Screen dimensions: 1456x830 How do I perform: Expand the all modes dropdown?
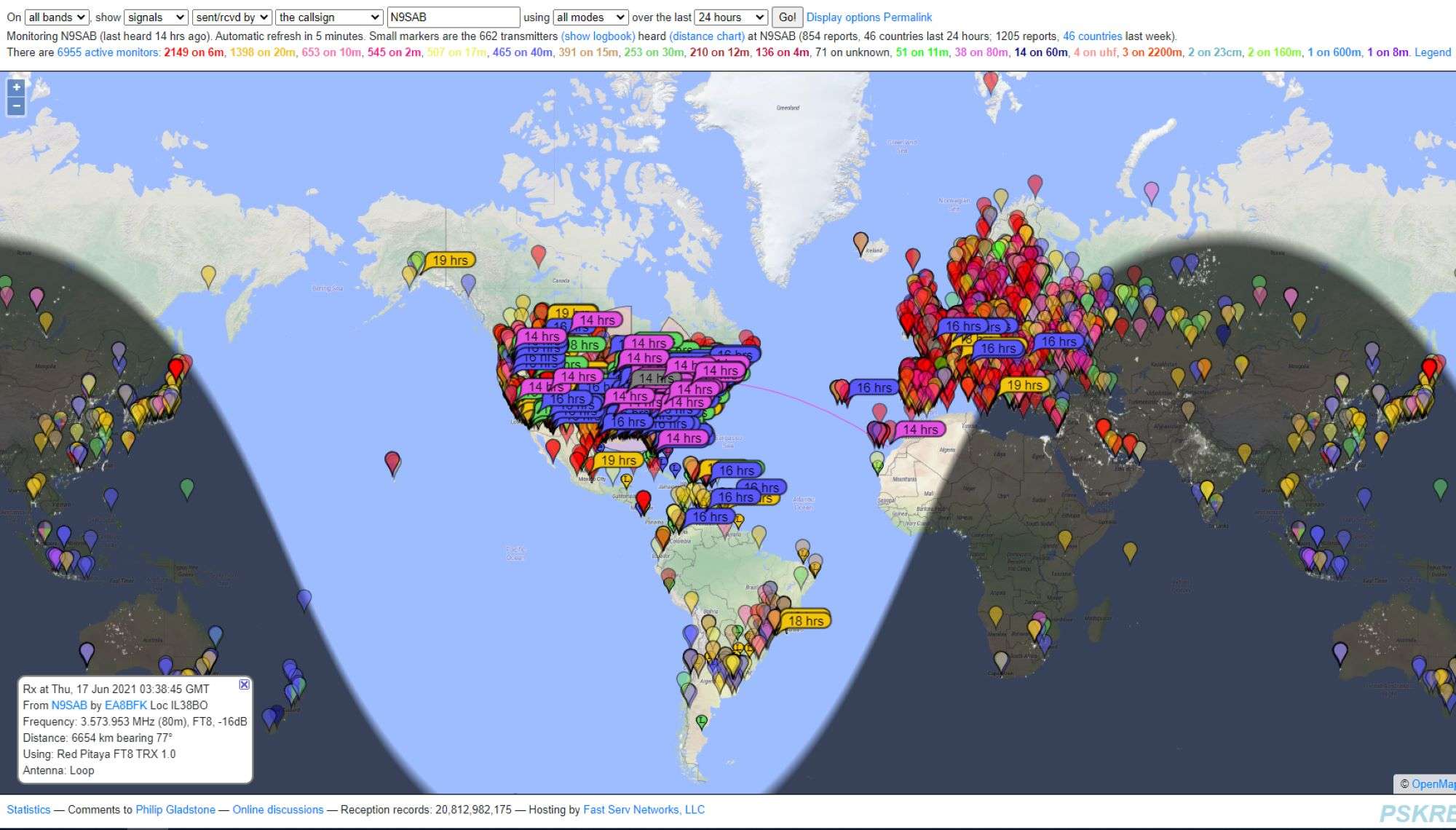coord(590,17)
